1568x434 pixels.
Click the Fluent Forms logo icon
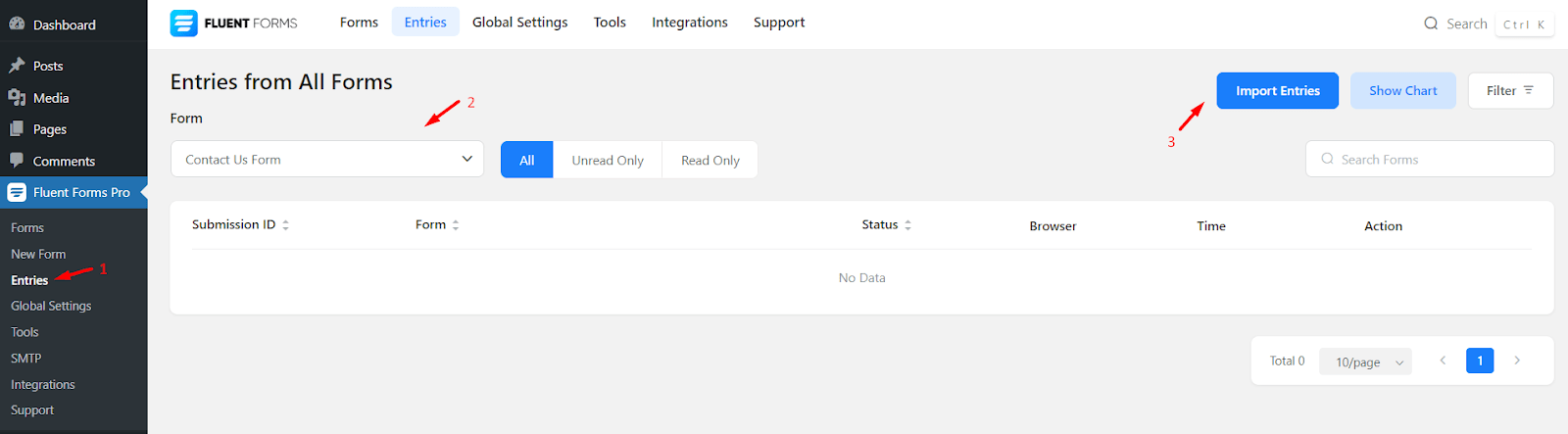183,23
